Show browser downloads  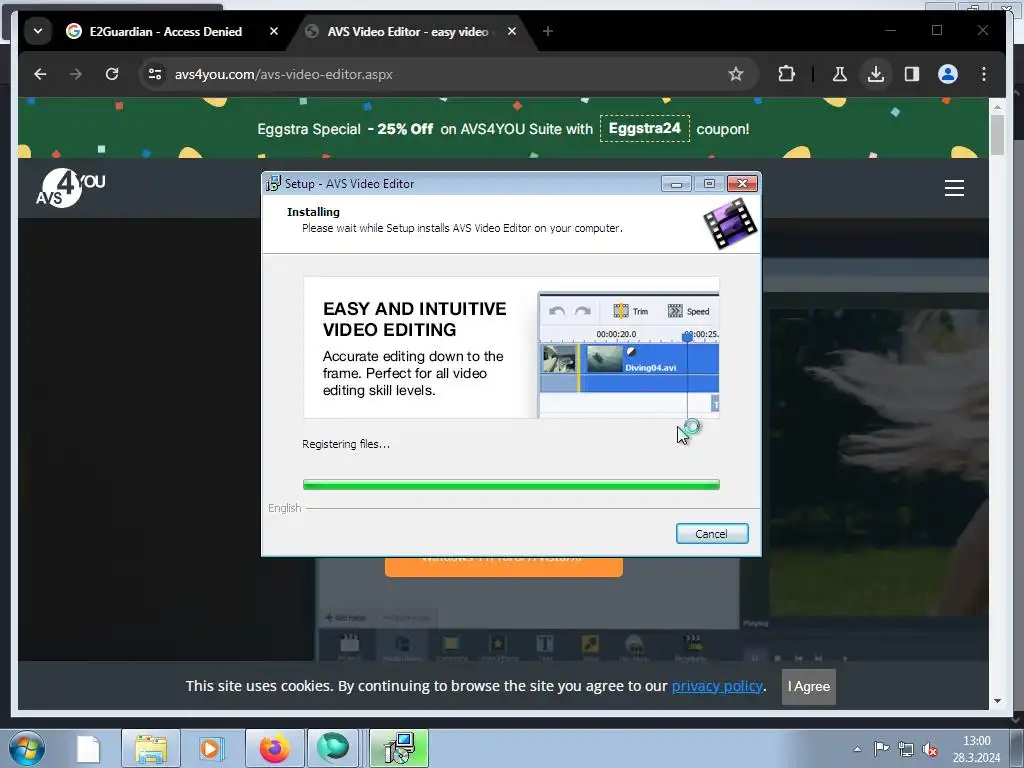[876, 74]
